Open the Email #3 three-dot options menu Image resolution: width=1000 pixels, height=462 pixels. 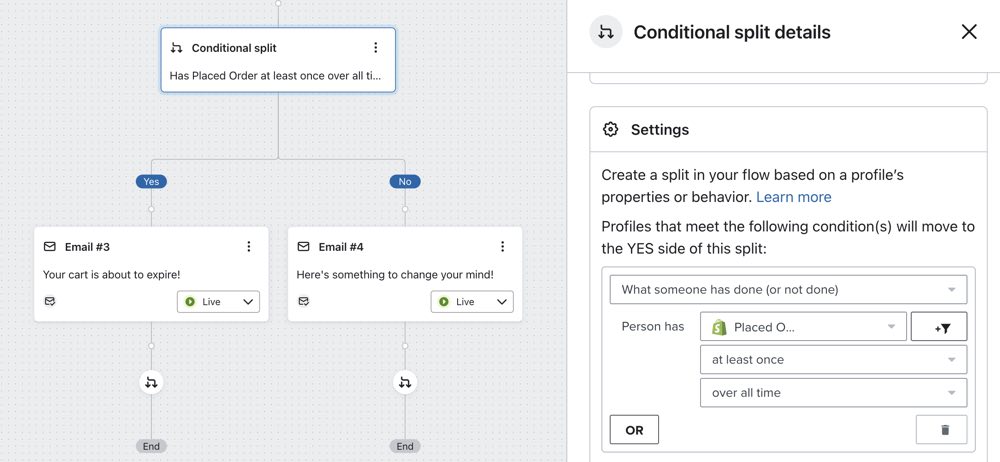pos(249,247)
